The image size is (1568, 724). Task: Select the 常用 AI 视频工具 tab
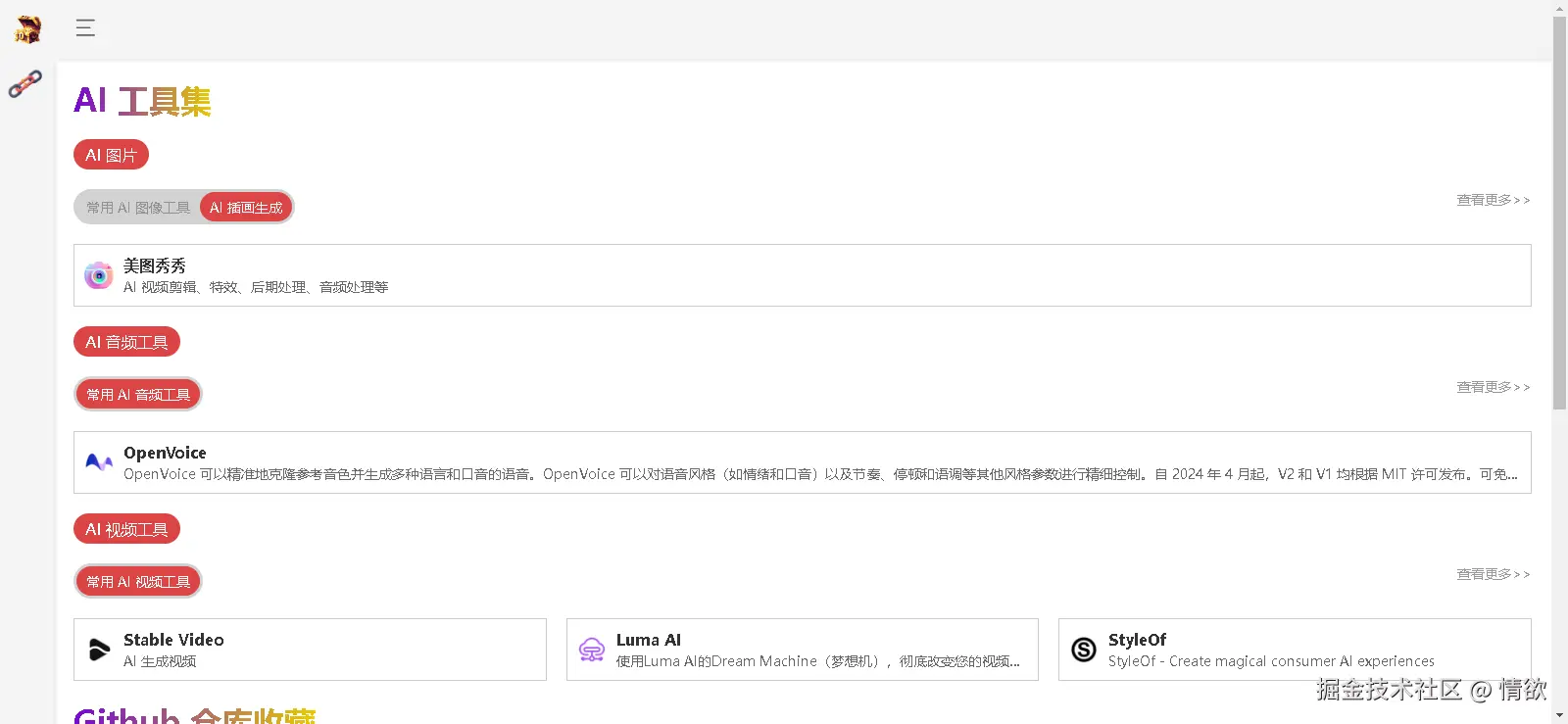(x=138, y=582)
